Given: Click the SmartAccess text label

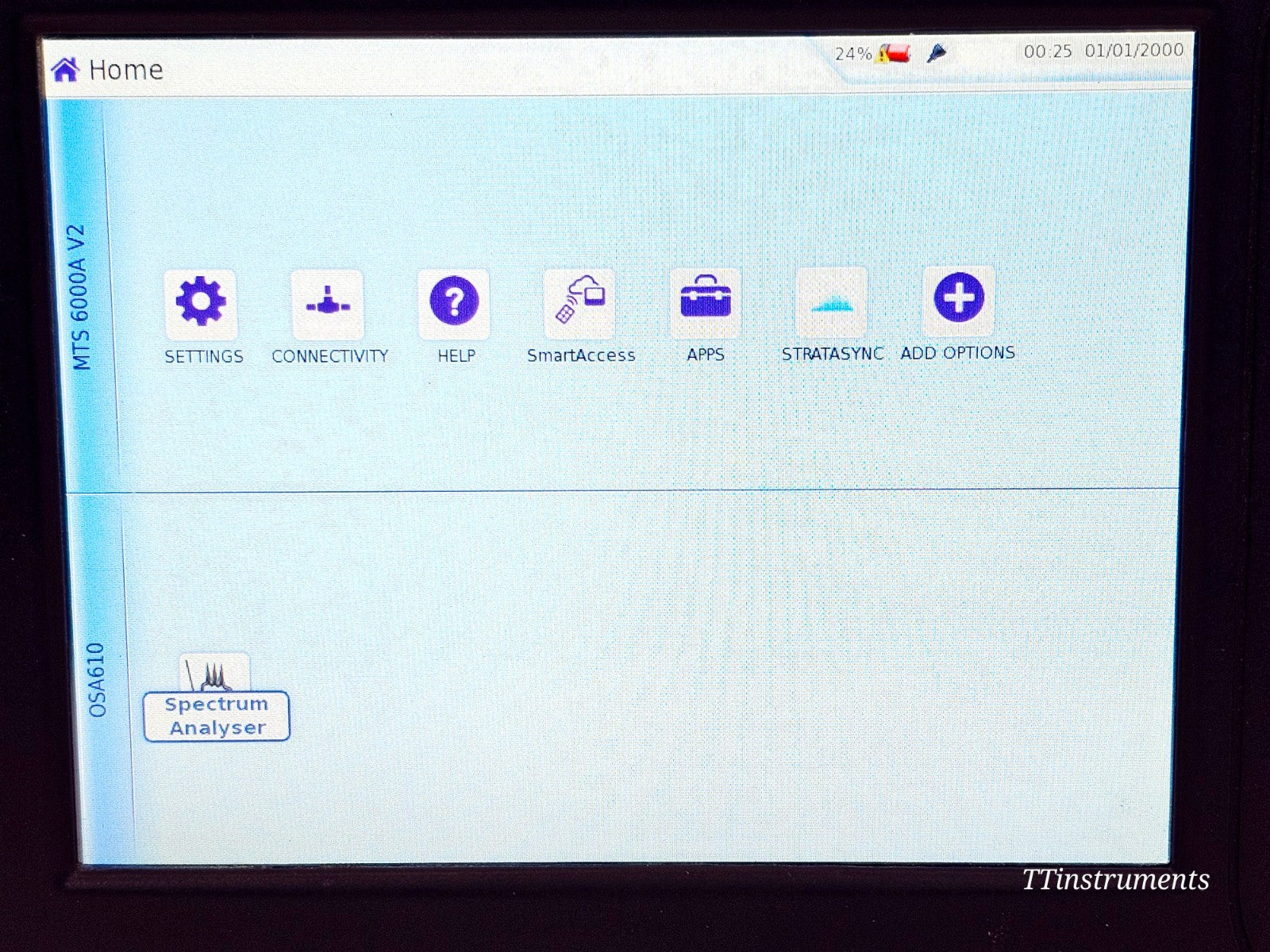Looking at the screenshot, I should 581,355.
